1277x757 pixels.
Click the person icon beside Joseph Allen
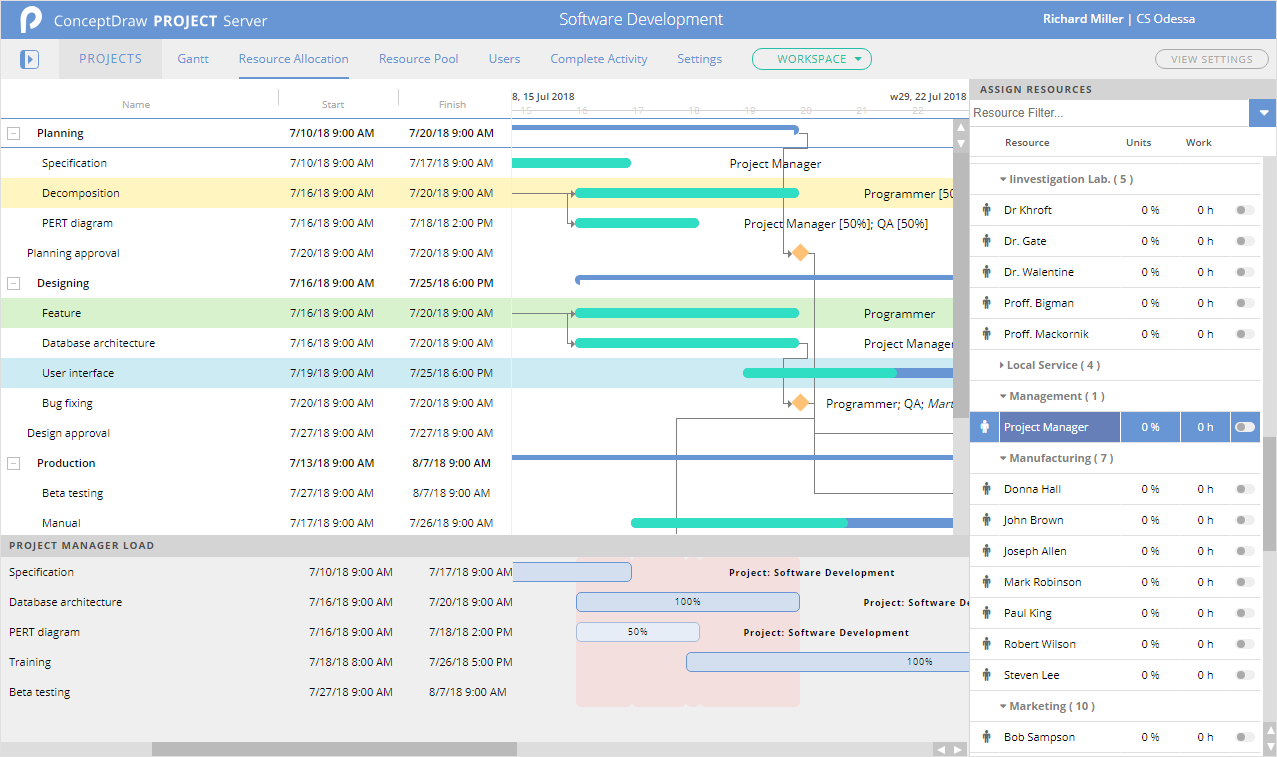click(986, 551)
